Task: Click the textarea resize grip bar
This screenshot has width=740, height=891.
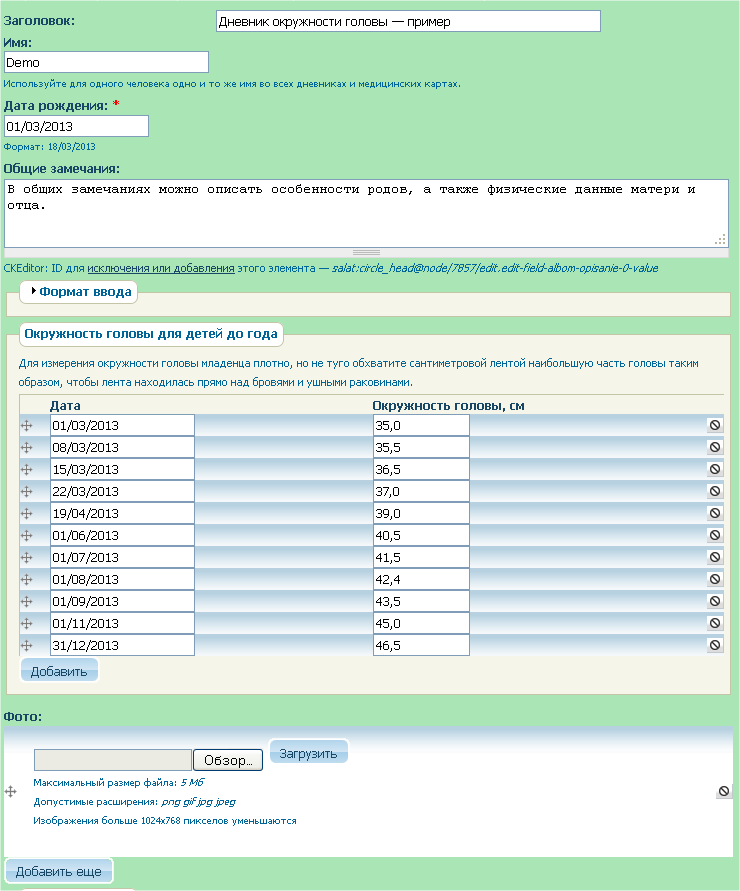Action: click(366, 252)
